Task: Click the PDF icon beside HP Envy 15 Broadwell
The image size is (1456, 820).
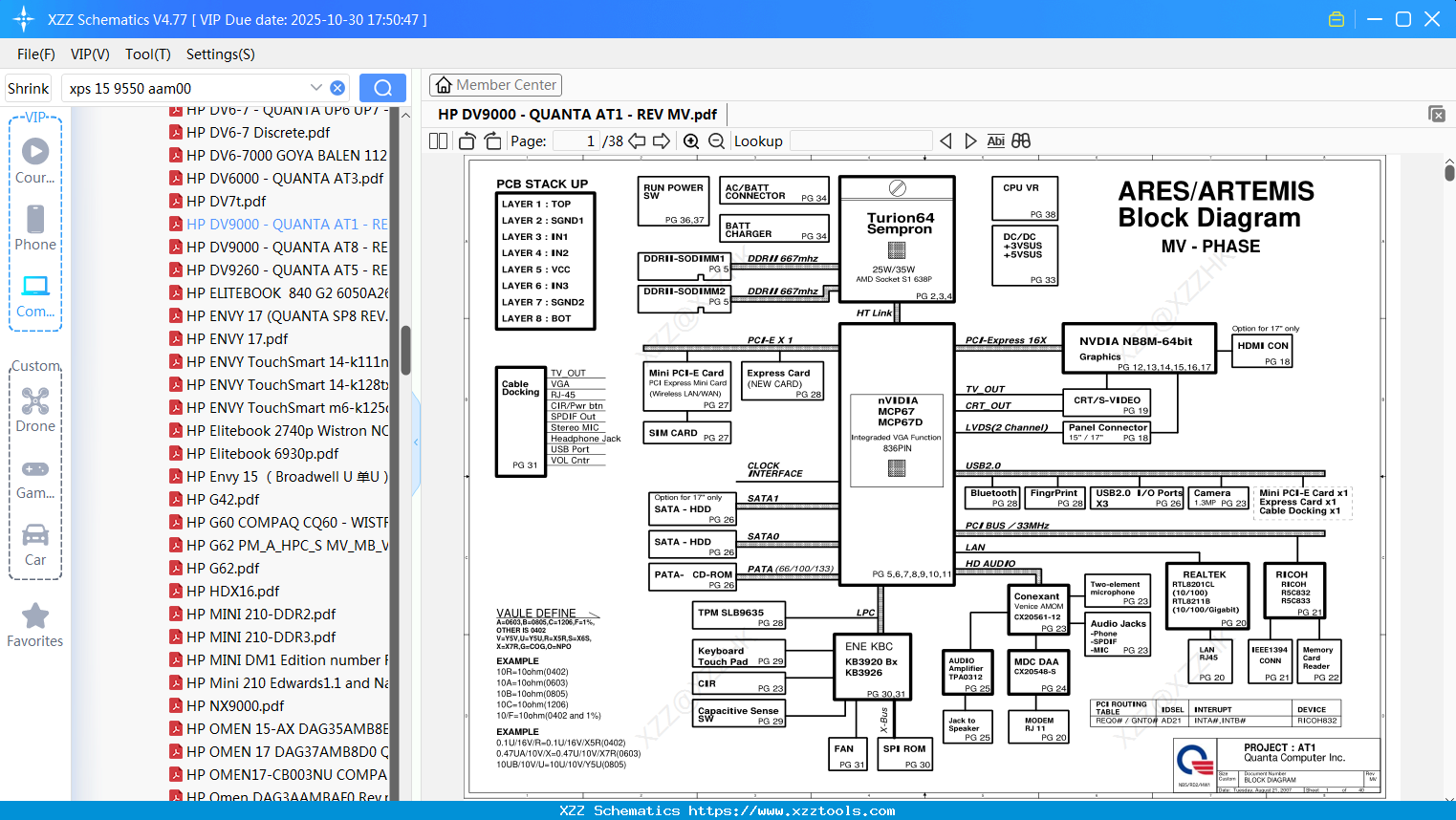Action: [x=176, y=476]
